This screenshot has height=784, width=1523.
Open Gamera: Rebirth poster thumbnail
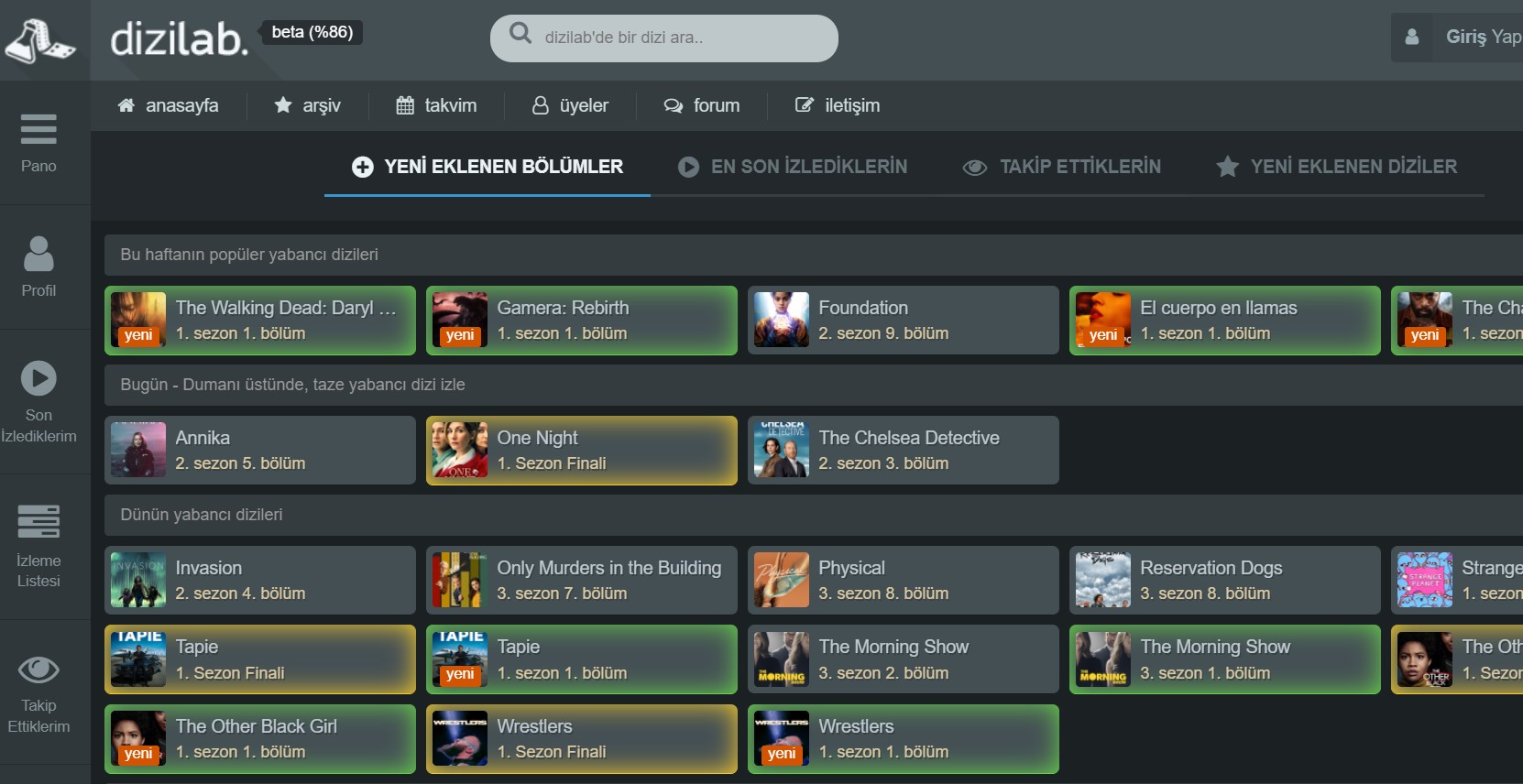[x=460, y=320]
